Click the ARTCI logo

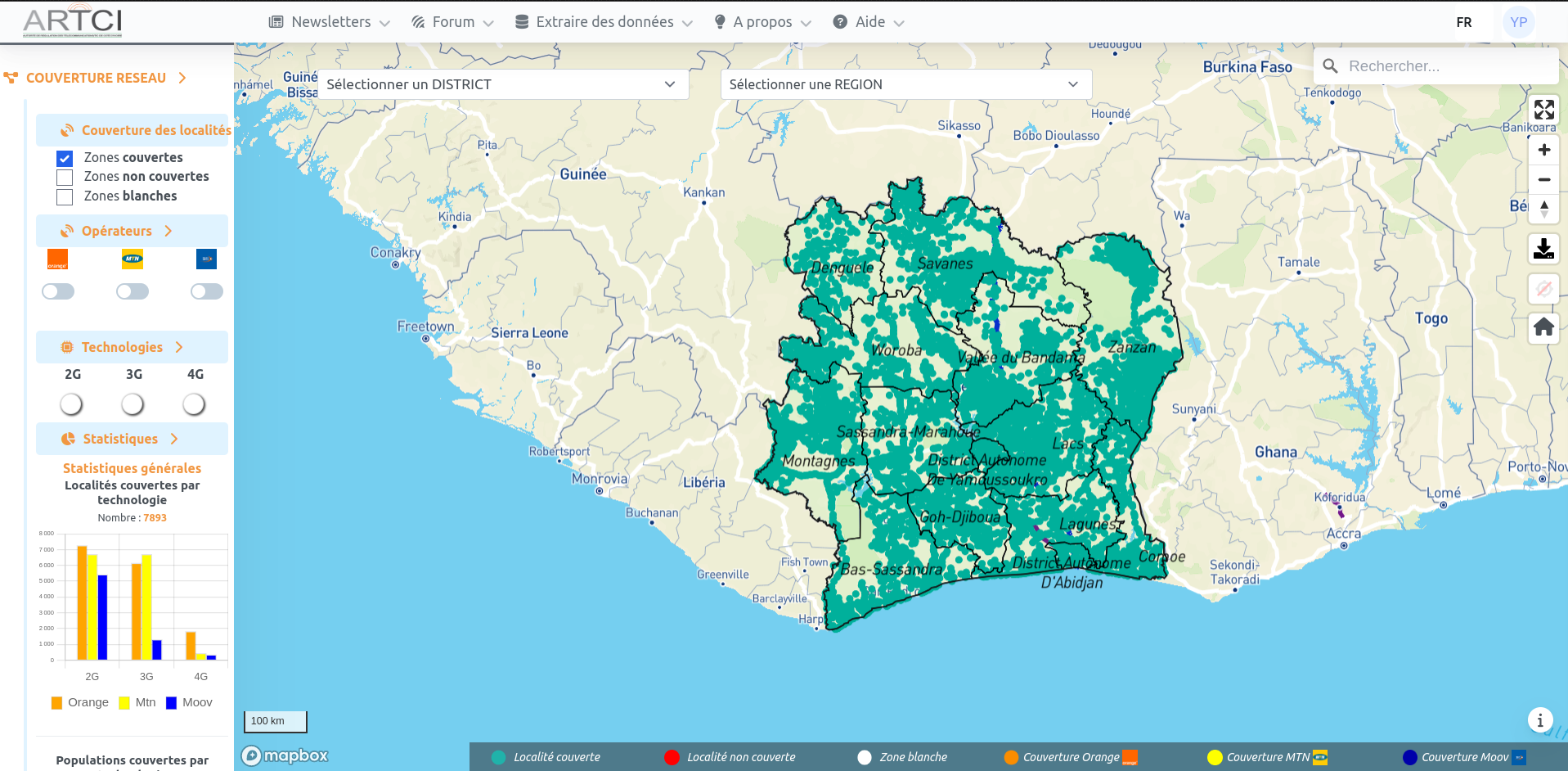tap(73, 22)
